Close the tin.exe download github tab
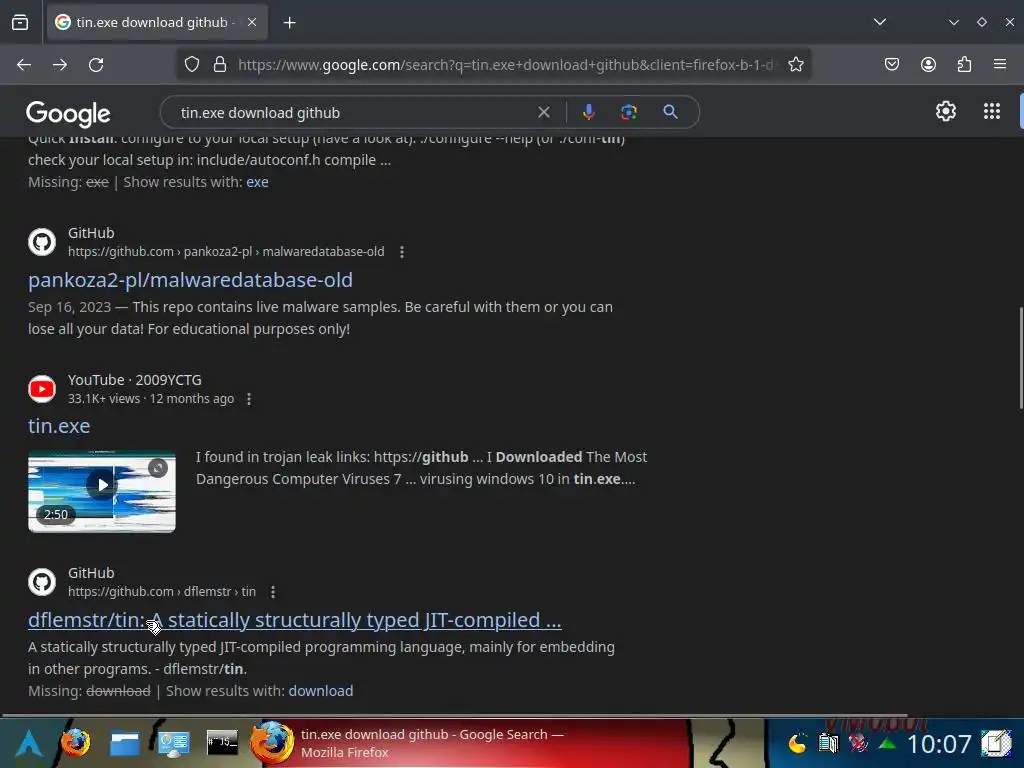This screenshot has width=1024, height=768. click(x=252, y=22)
